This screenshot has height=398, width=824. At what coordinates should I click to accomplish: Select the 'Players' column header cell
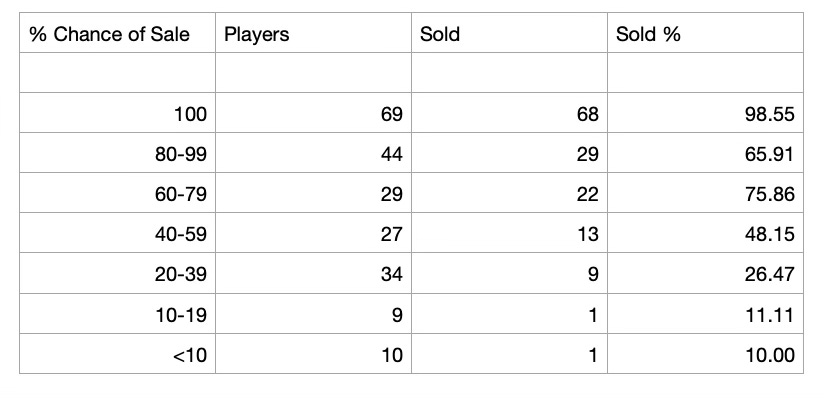[313, 33]
